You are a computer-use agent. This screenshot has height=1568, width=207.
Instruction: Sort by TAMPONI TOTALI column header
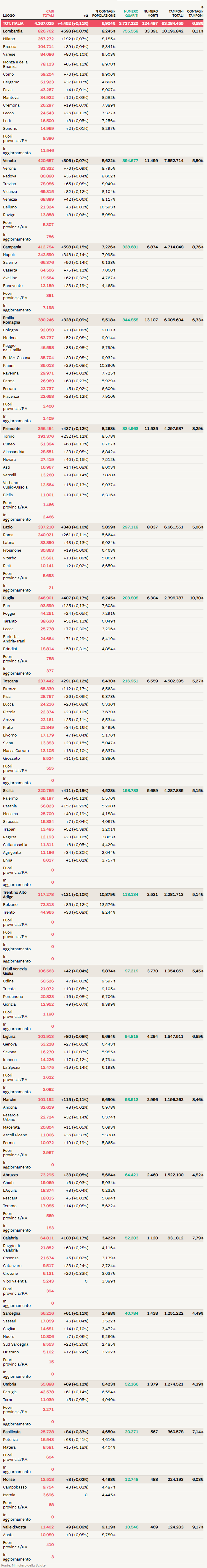(x=176, y=13)
